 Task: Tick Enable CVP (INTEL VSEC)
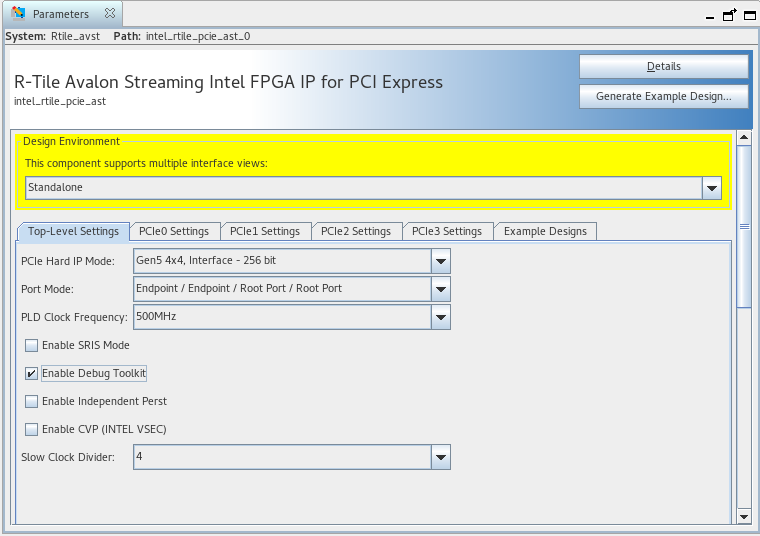(x=32, y=430)
